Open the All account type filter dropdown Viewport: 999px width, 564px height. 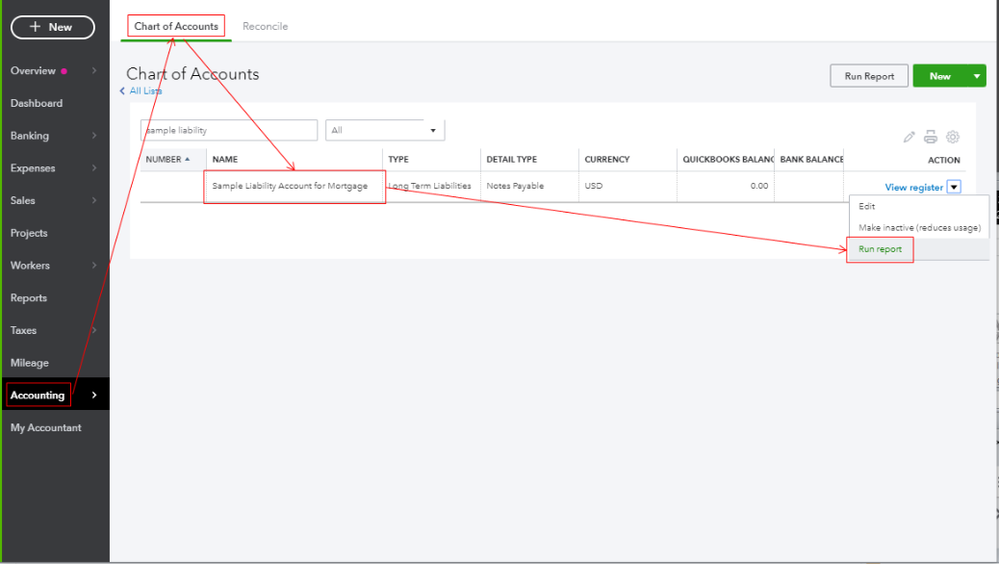385,130
